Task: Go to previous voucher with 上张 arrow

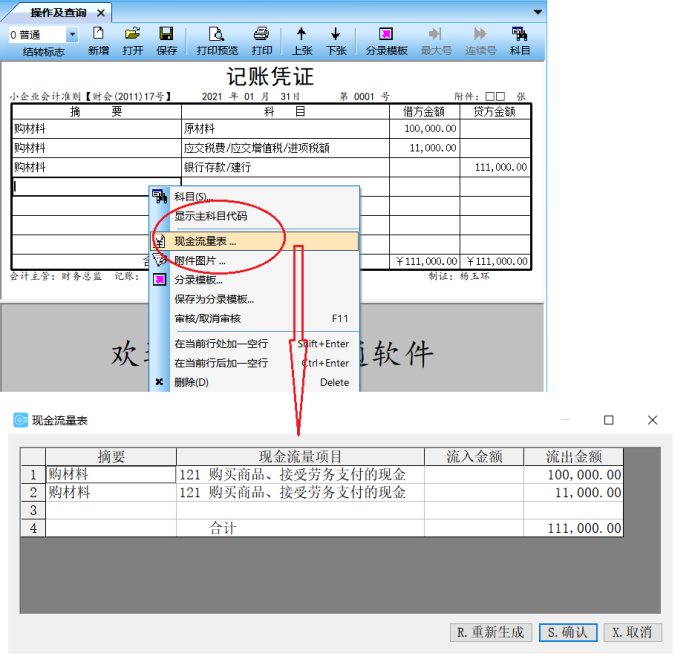Action: tap(301, 40)
